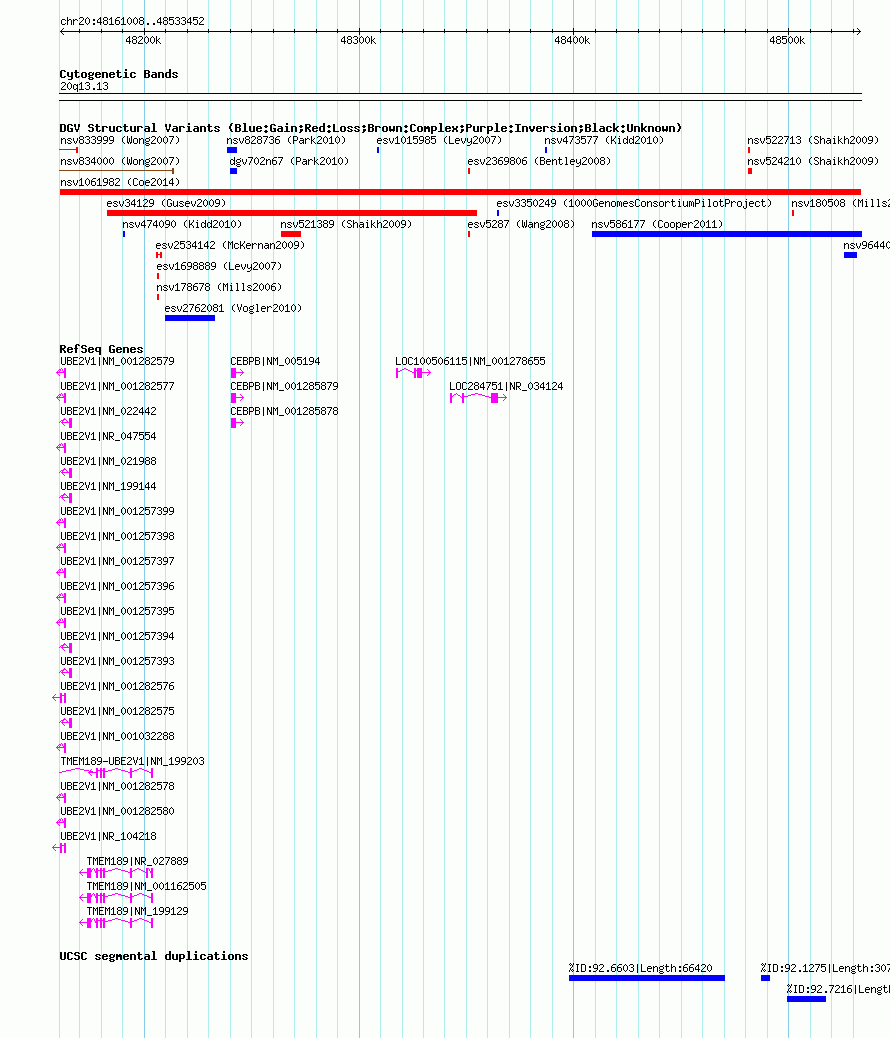
Task: Click the red bar under nsv521389 (Shaikh2009)
Action: pos(291,234)
